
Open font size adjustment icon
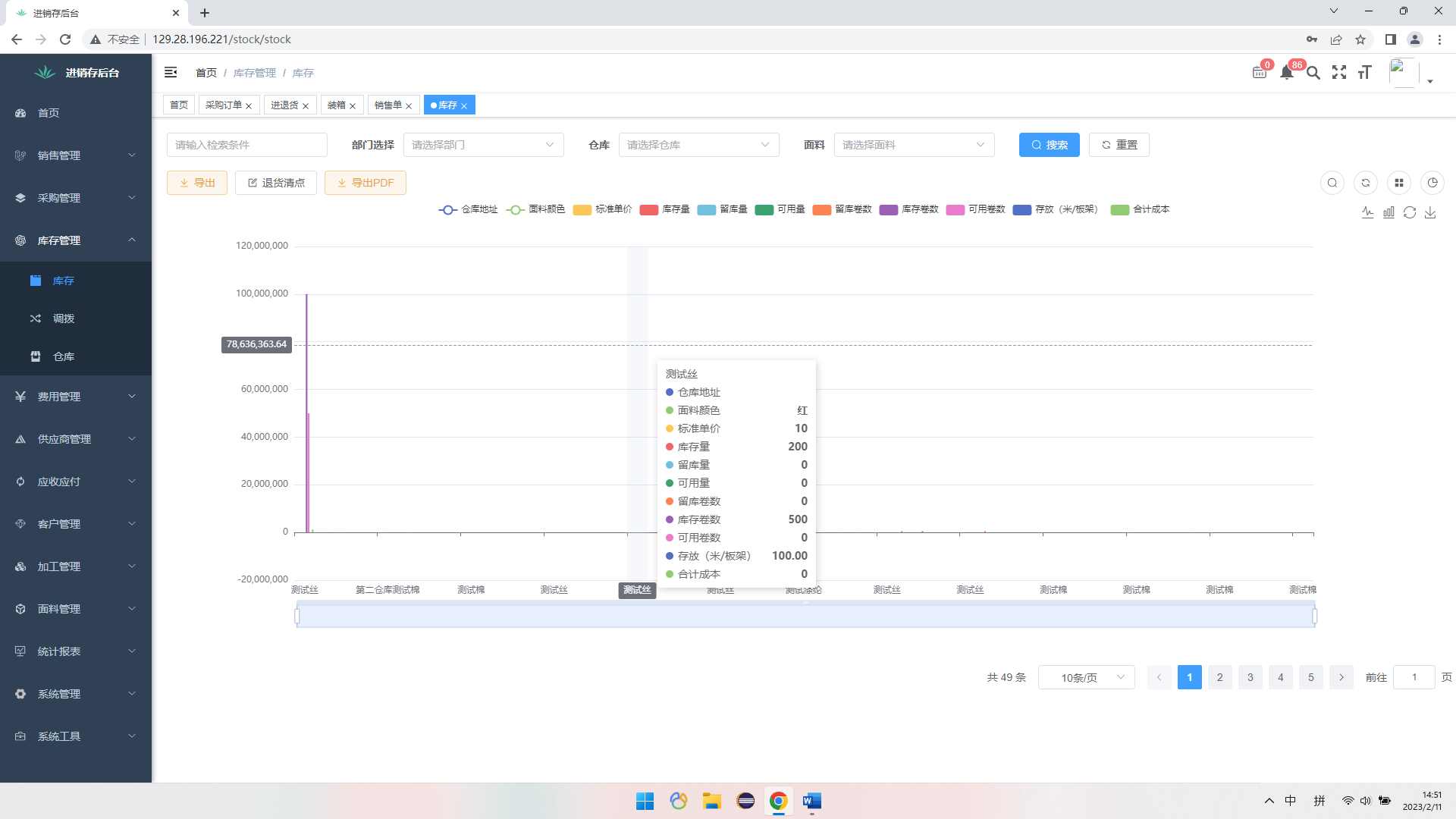tap(1365, 73)
